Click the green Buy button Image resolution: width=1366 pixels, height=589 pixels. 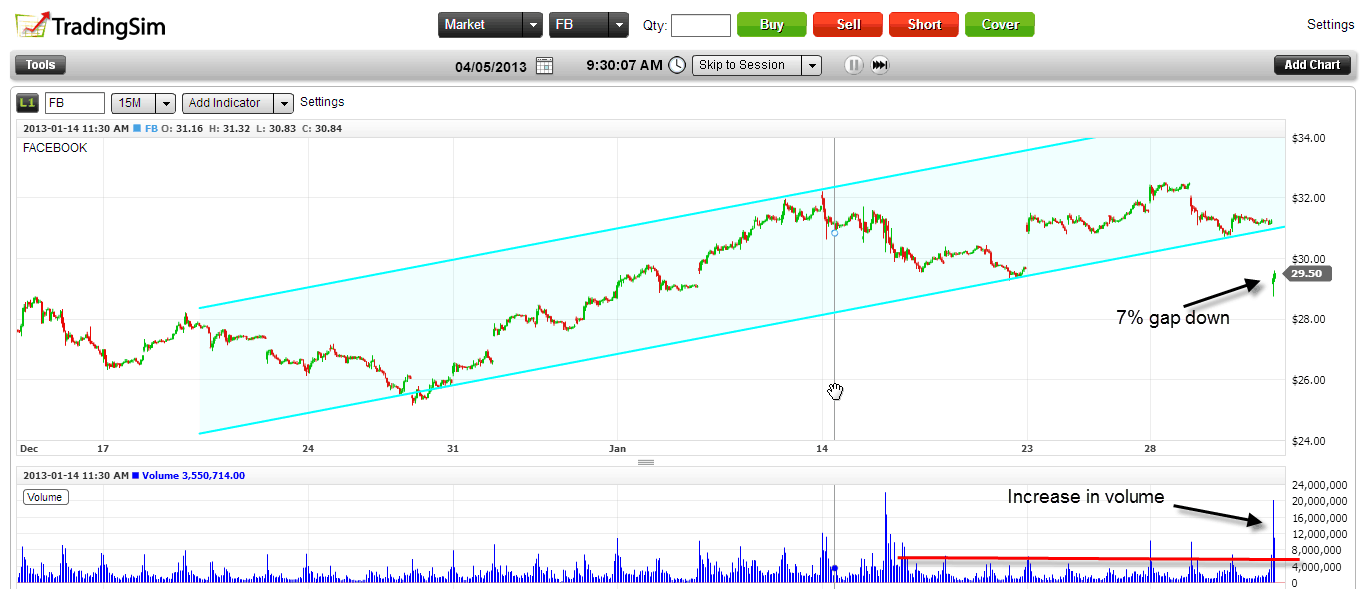pos(772,25)
